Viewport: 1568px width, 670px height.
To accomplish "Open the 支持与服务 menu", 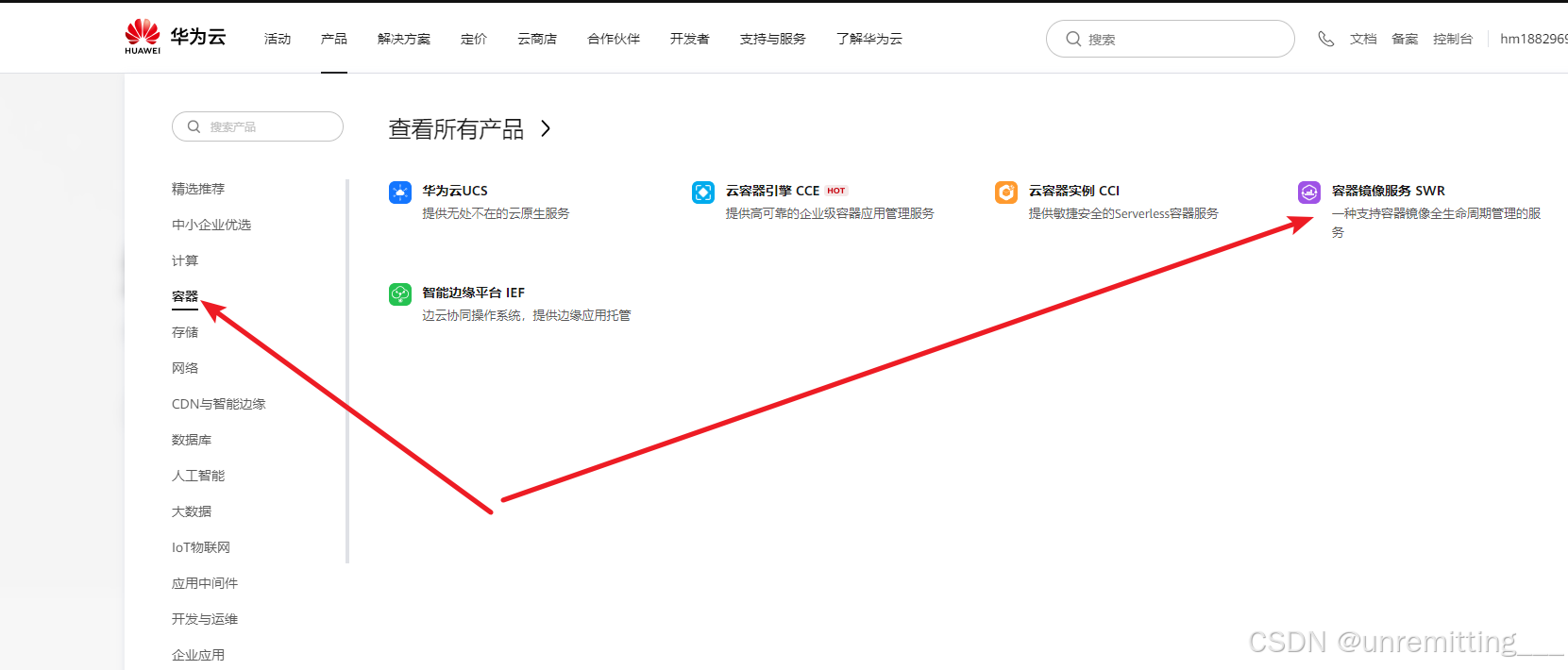I will [x=773, y=39].
